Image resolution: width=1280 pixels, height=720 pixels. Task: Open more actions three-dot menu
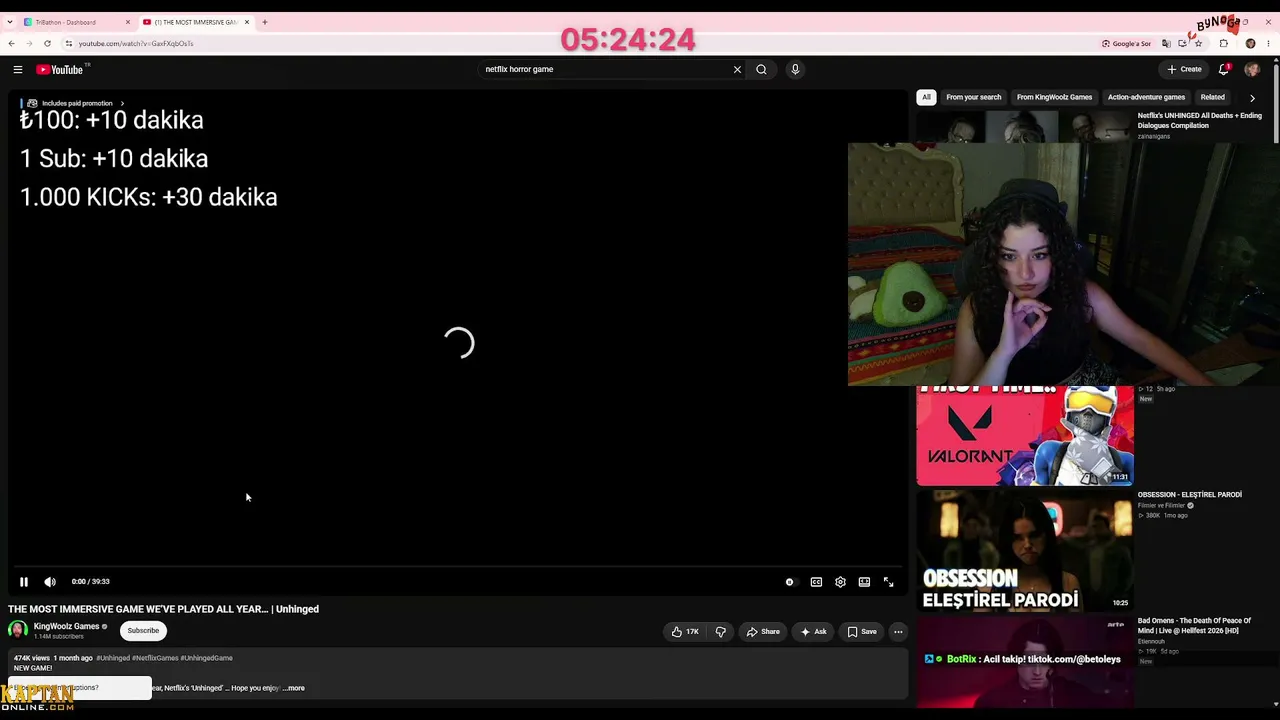[x=898, y=631]
